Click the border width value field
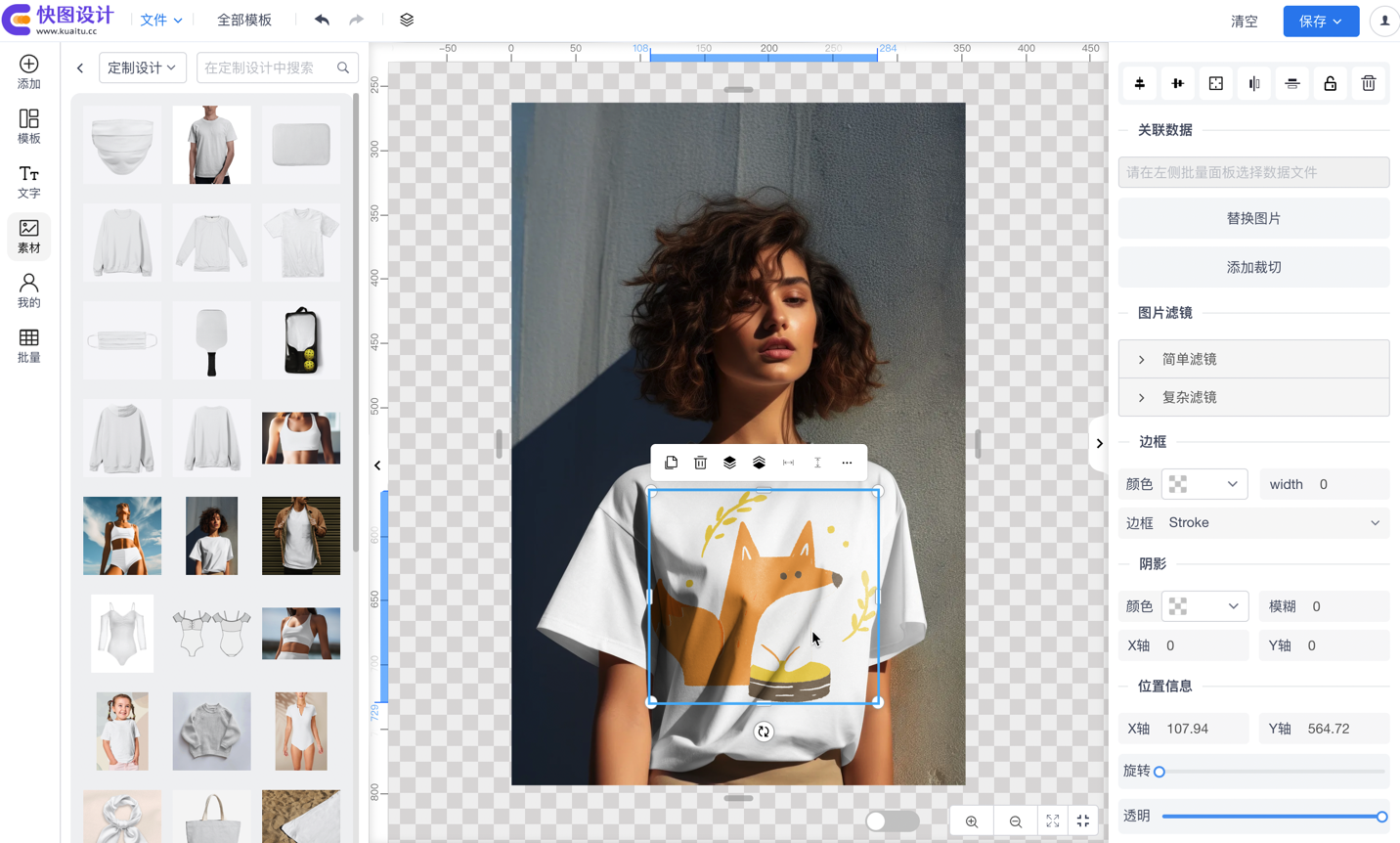This screenshot has height=843, width=1400. pyautogui.click(x=1325, y=484)
